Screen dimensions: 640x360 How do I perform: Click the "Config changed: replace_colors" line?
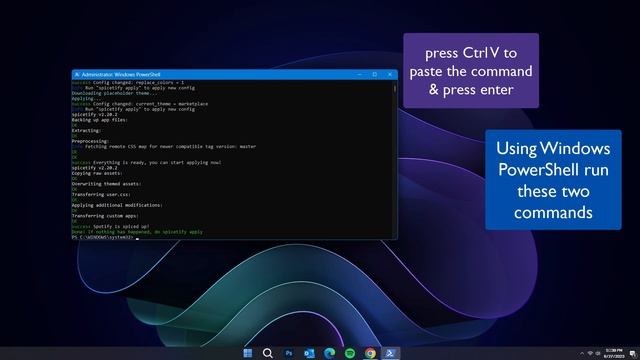click(x=128, y=82)
